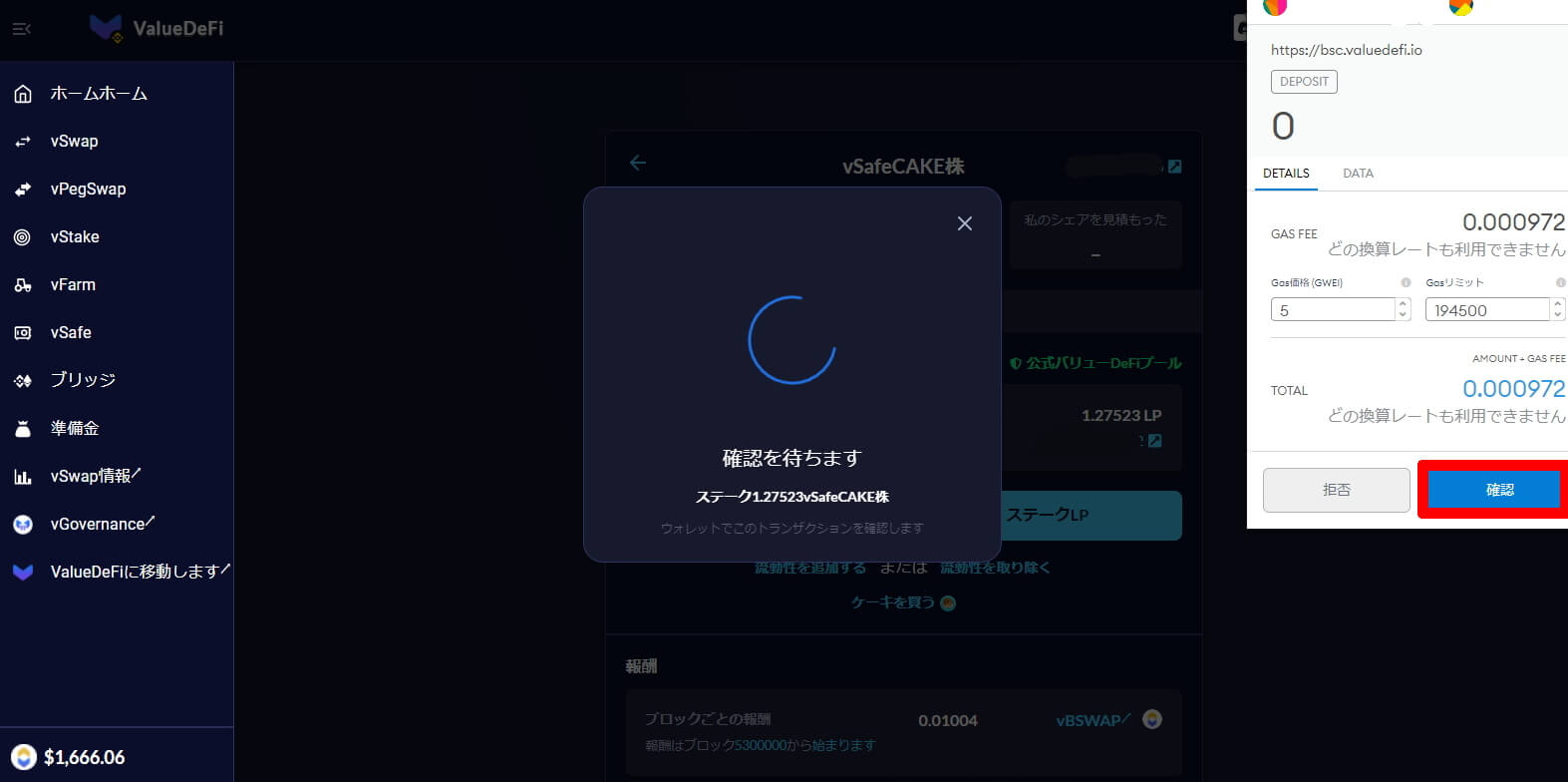The height and width of the screenshot is (782, 1568).
Task: Click the vBSWAP token icon in rewards
Action: pyautogui.click(x=1152, y=719)
